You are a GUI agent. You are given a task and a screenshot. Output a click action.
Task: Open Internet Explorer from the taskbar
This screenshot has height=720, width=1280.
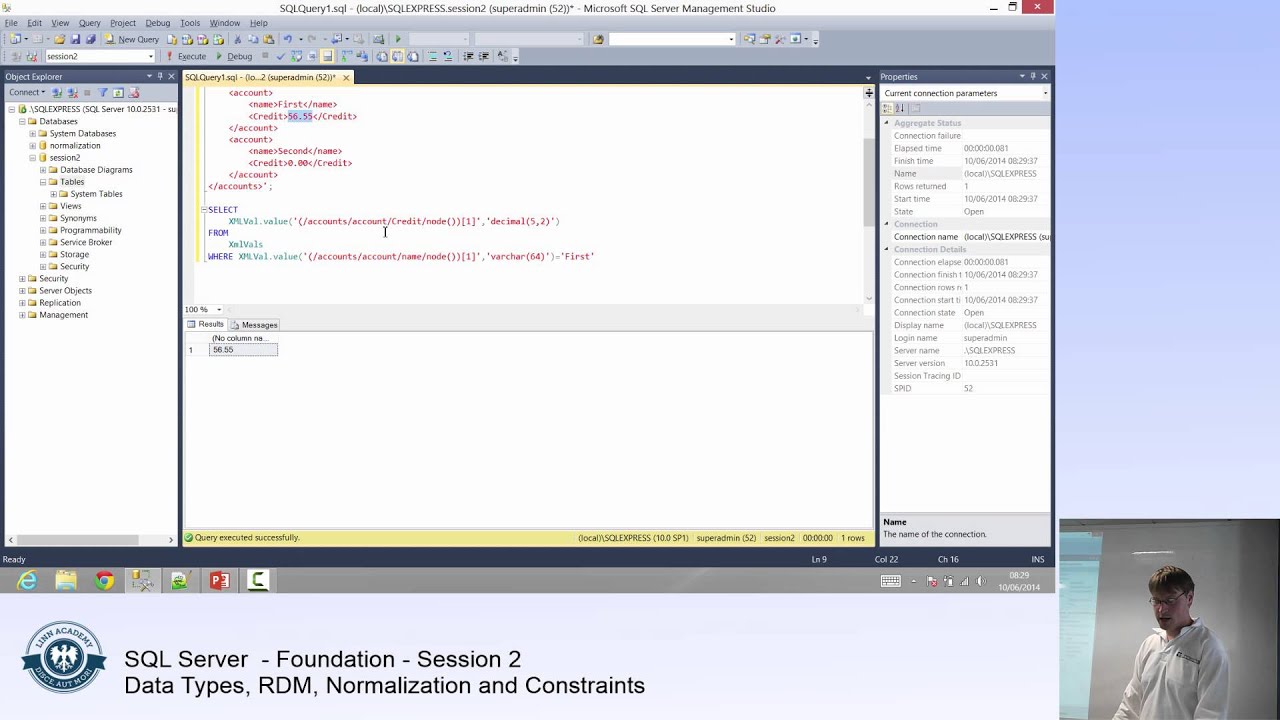tap(27, 580)
